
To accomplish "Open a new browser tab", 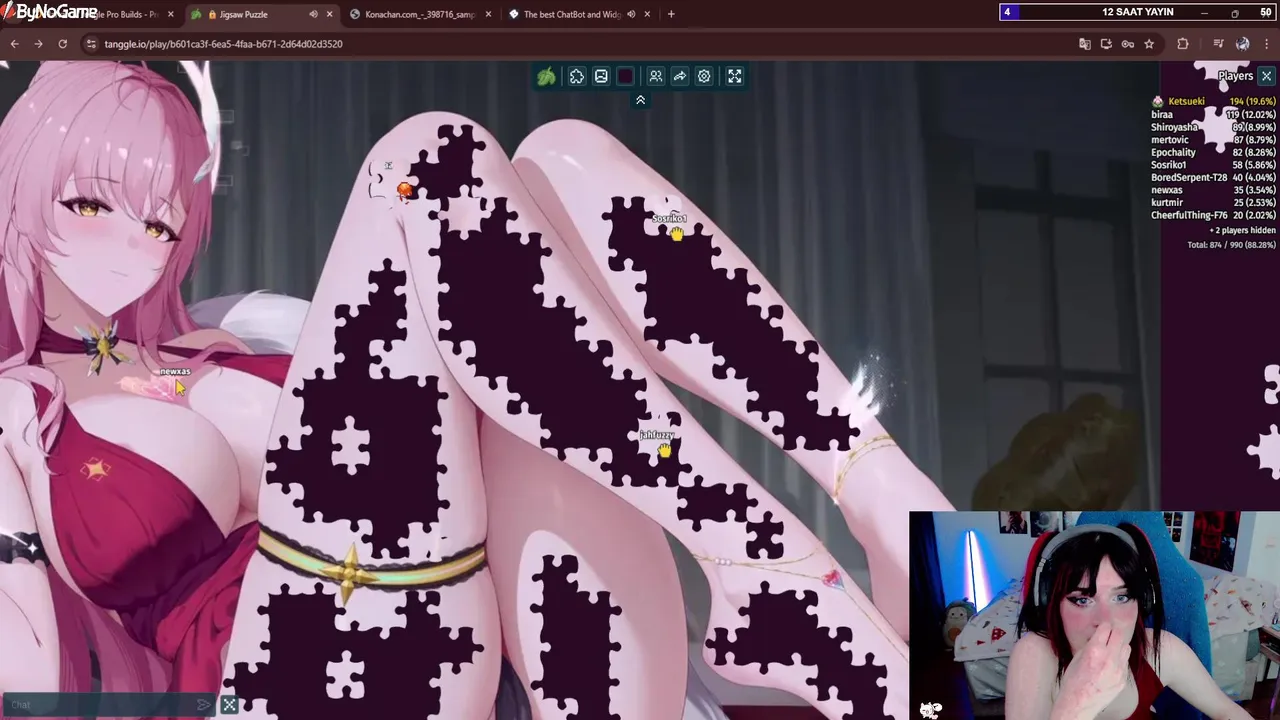I will click(671, 14).
